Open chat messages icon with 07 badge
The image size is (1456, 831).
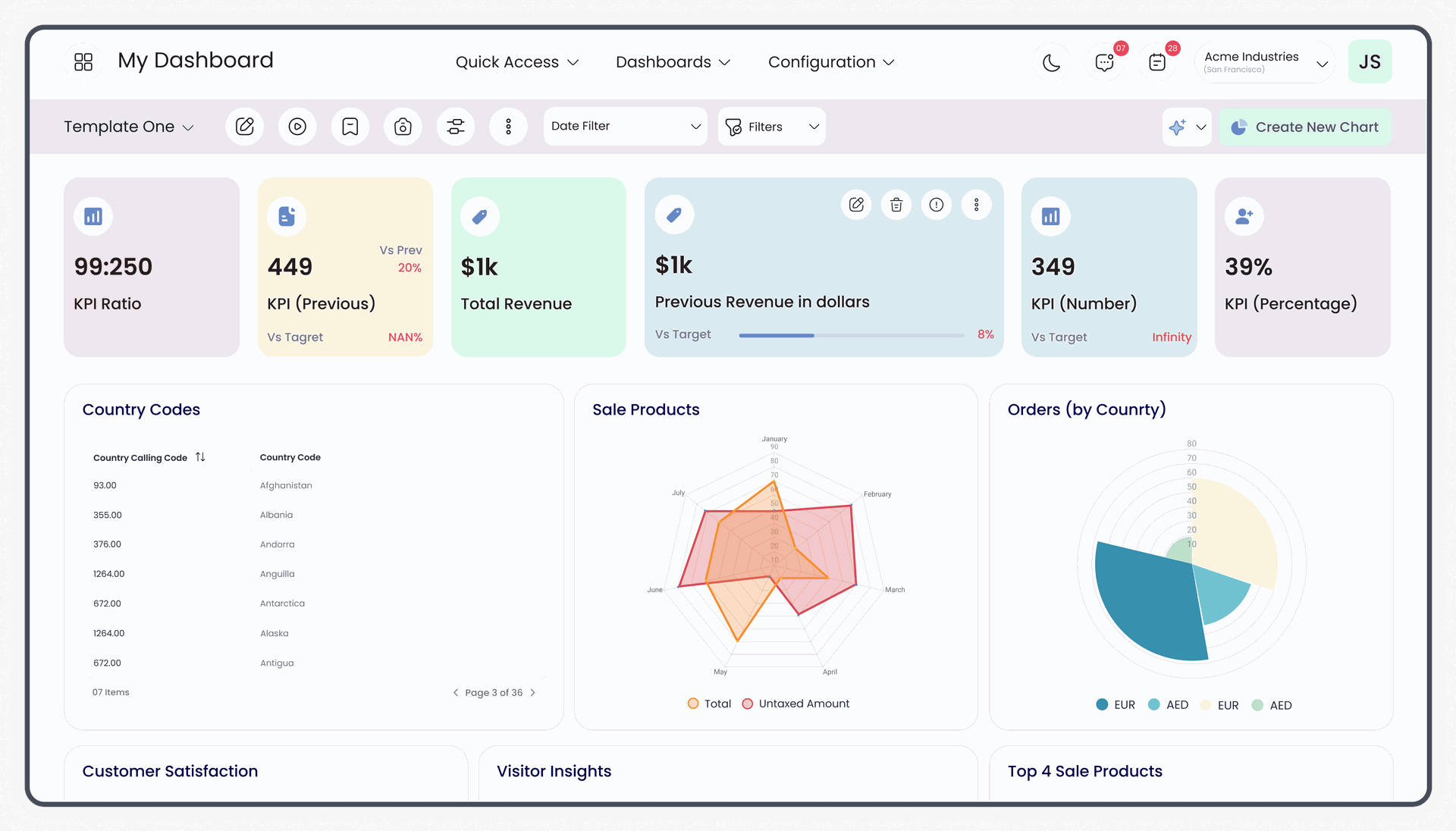click(1104, 62)
